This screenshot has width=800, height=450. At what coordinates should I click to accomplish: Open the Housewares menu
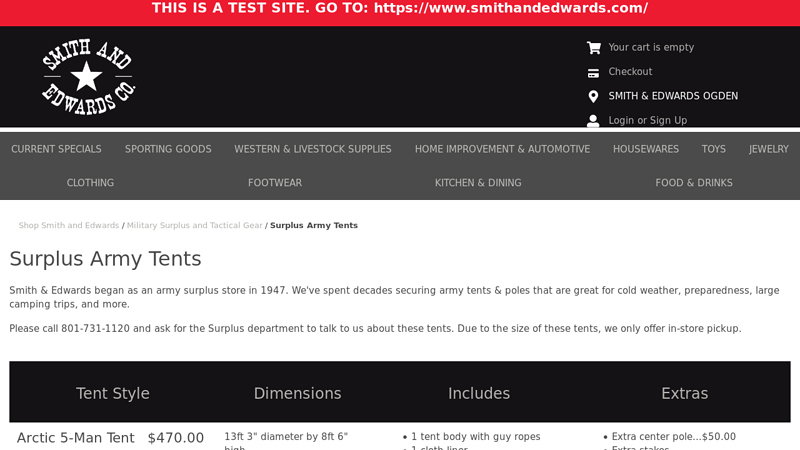[646, 149]
